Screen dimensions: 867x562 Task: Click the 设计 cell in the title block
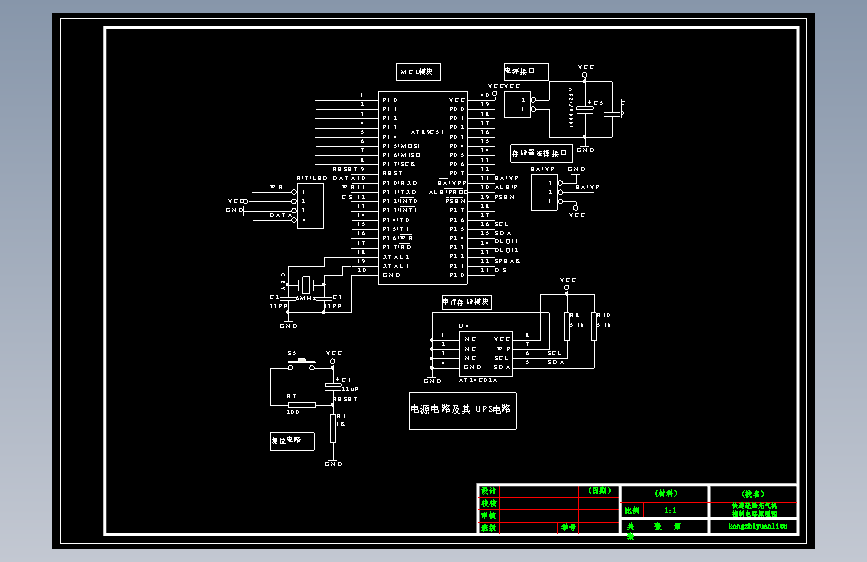(488, 491)
